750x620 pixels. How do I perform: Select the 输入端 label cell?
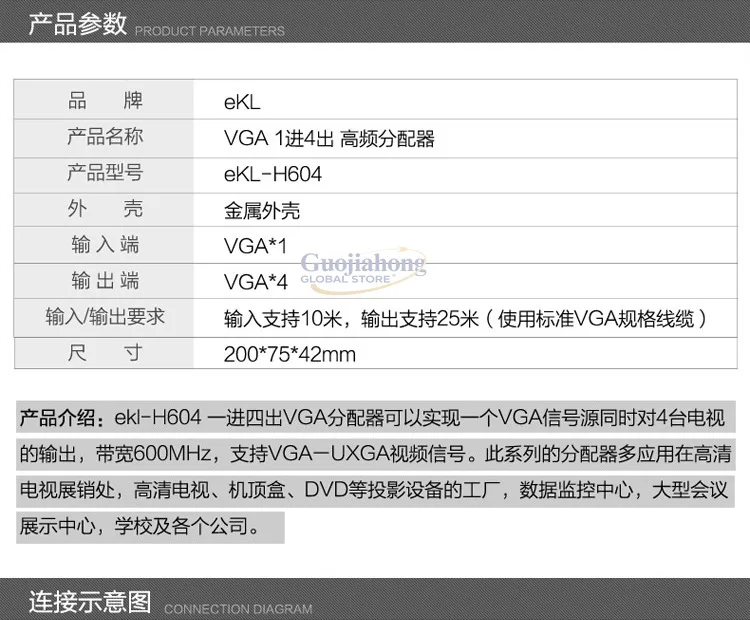[x=105, y=244]
